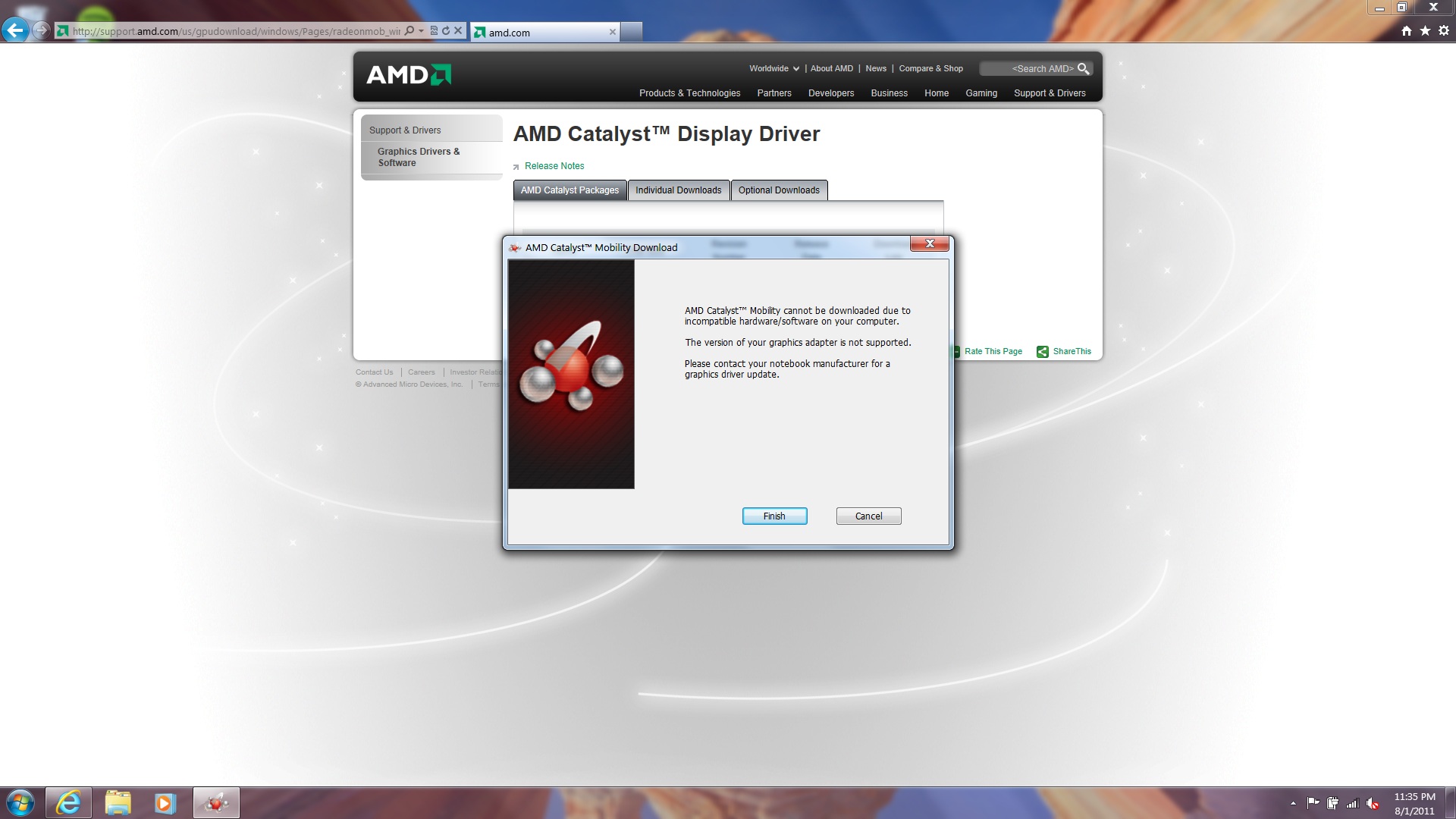Image resolution: width=1456 pixels, height=819 pixels.
Task: Click the Catalyst logo artwork in dialog
Action: pos(571,375)
